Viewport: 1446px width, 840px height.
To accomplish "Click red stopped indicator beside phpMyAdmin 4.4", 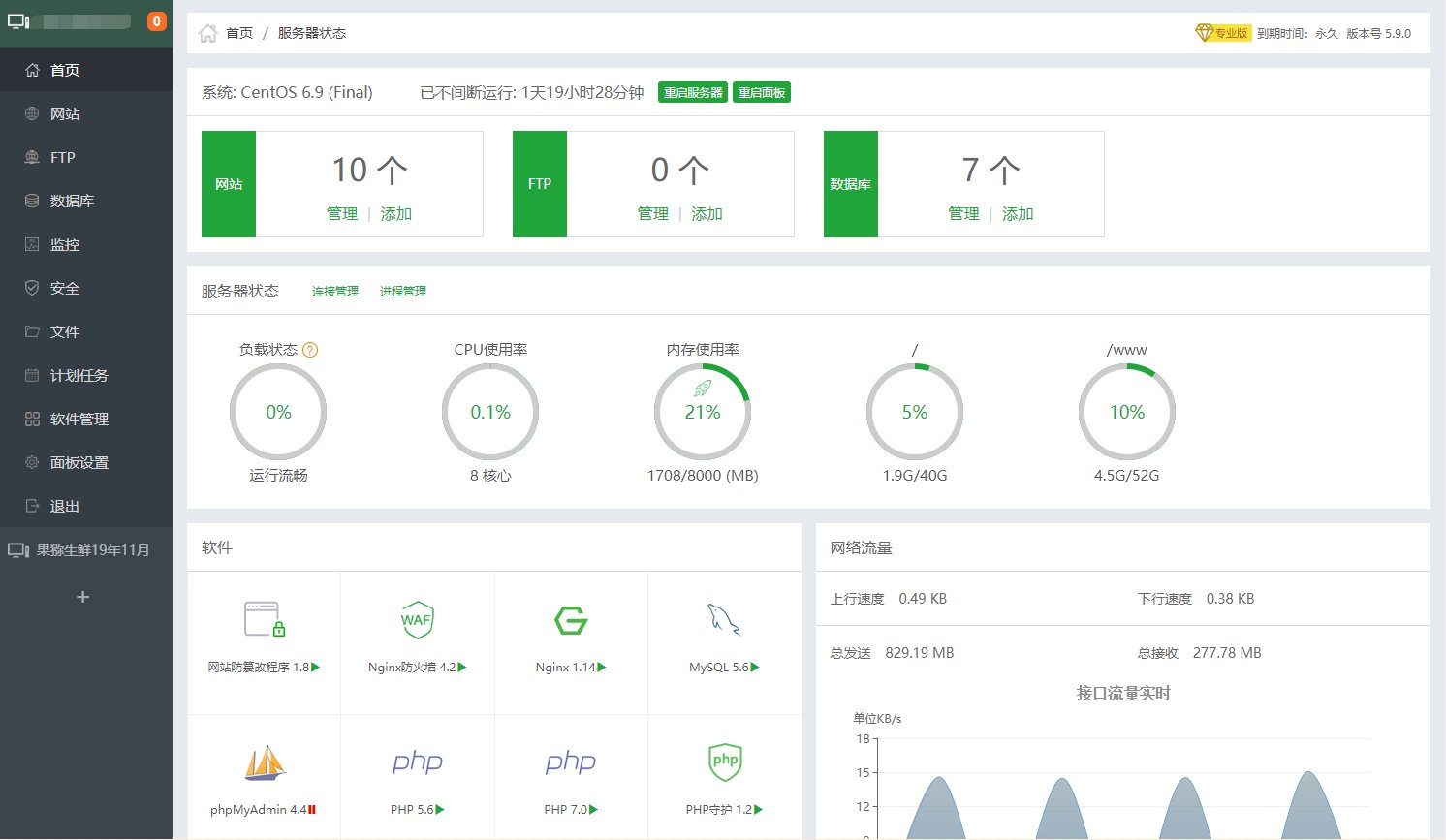I will coord(312,810).
